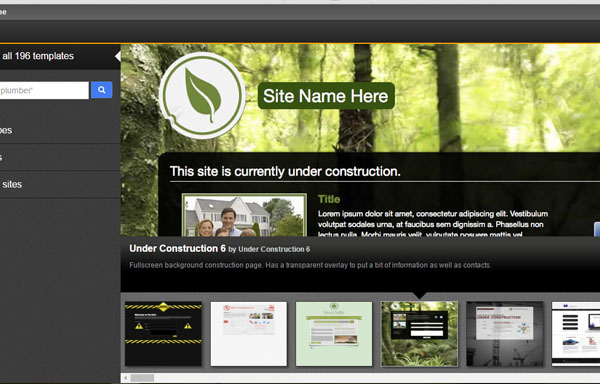Select the yellow-black caution tape template thumbnail

coord(163,334)
